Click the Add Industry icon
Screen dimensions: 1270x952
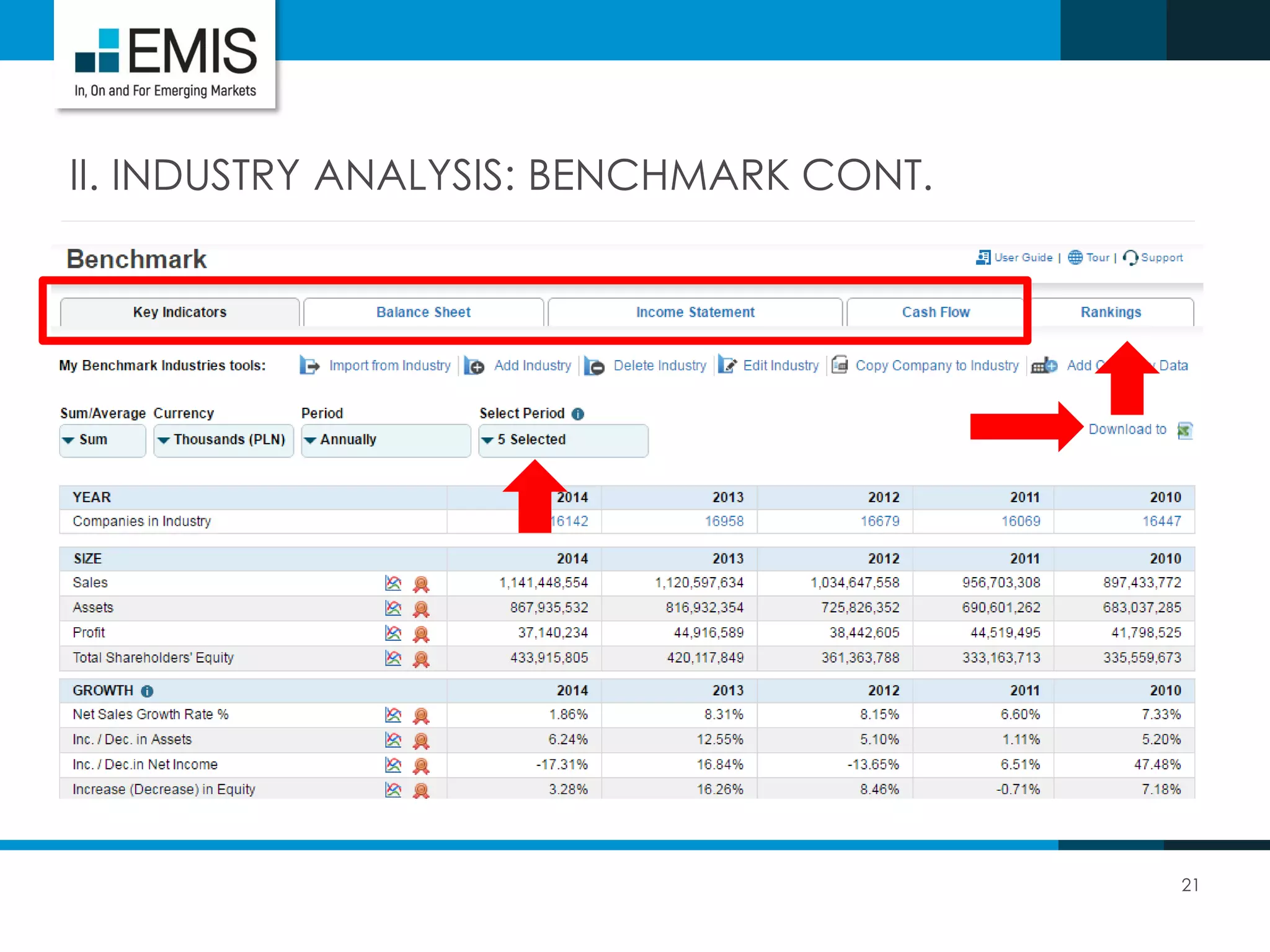tap(474, 365)
